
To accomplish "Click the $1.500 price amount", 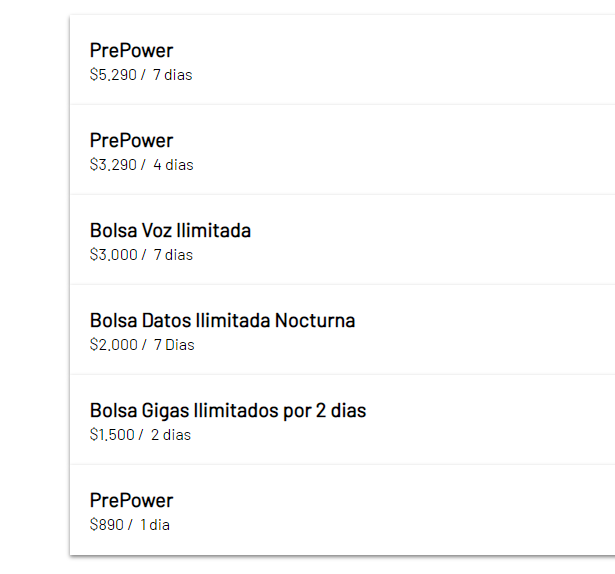I will point(112,435).
